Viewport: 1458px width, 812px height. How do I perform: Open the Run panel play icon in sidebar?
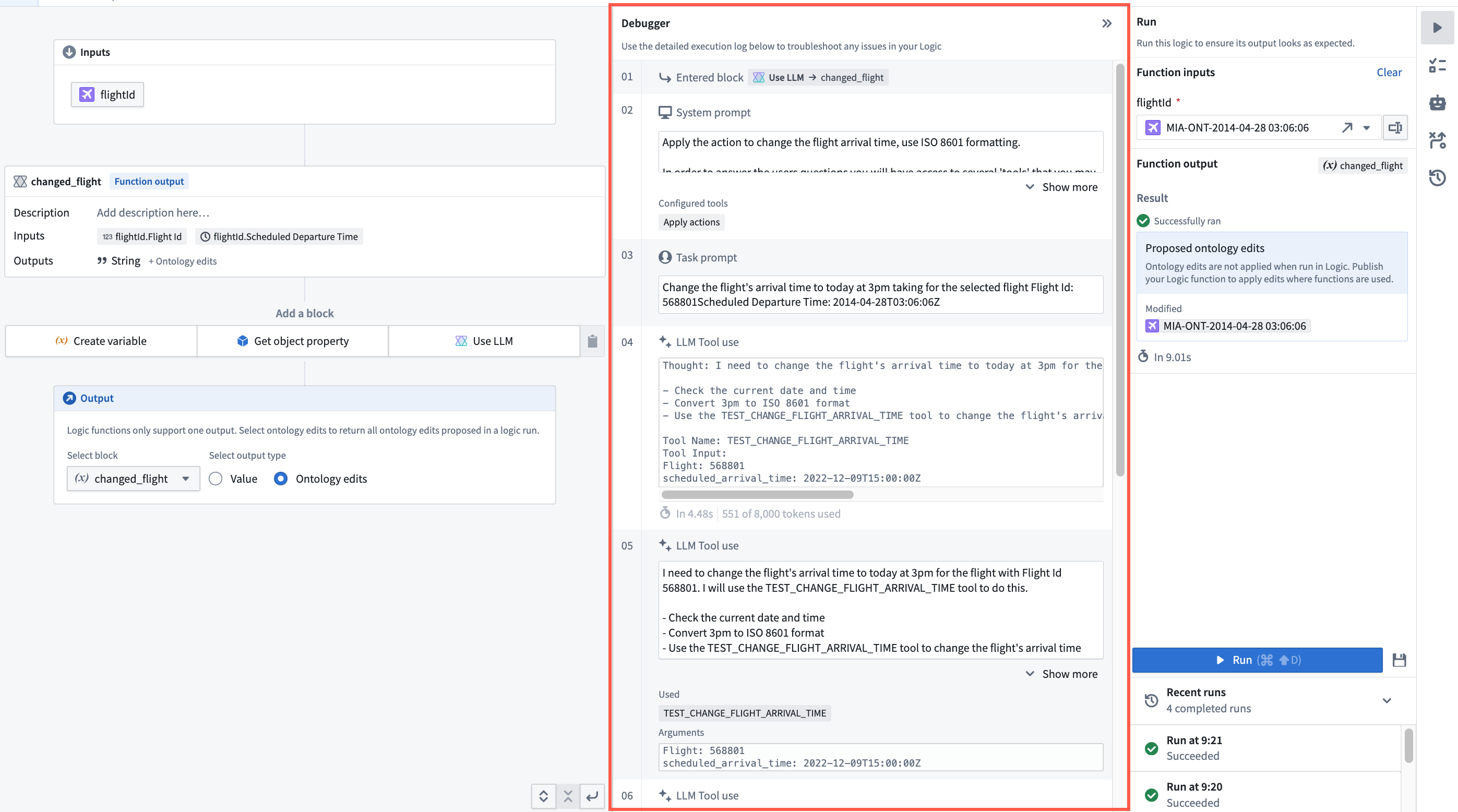pyautogui.click(x=1437, y=27)
